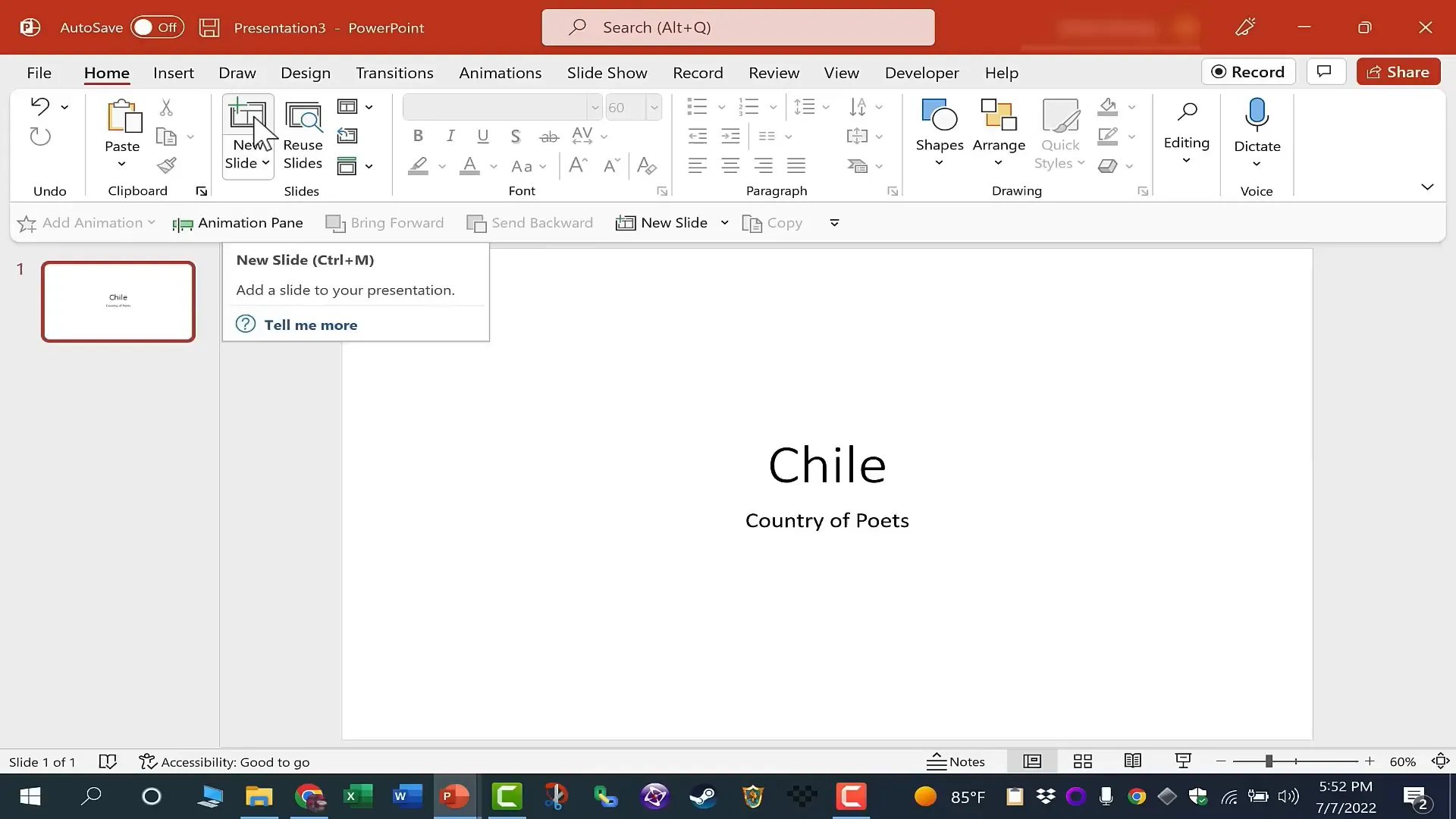Fit slide to current window
The height and width of the screenshot is (819, 1456).
tap(1440, 761)
